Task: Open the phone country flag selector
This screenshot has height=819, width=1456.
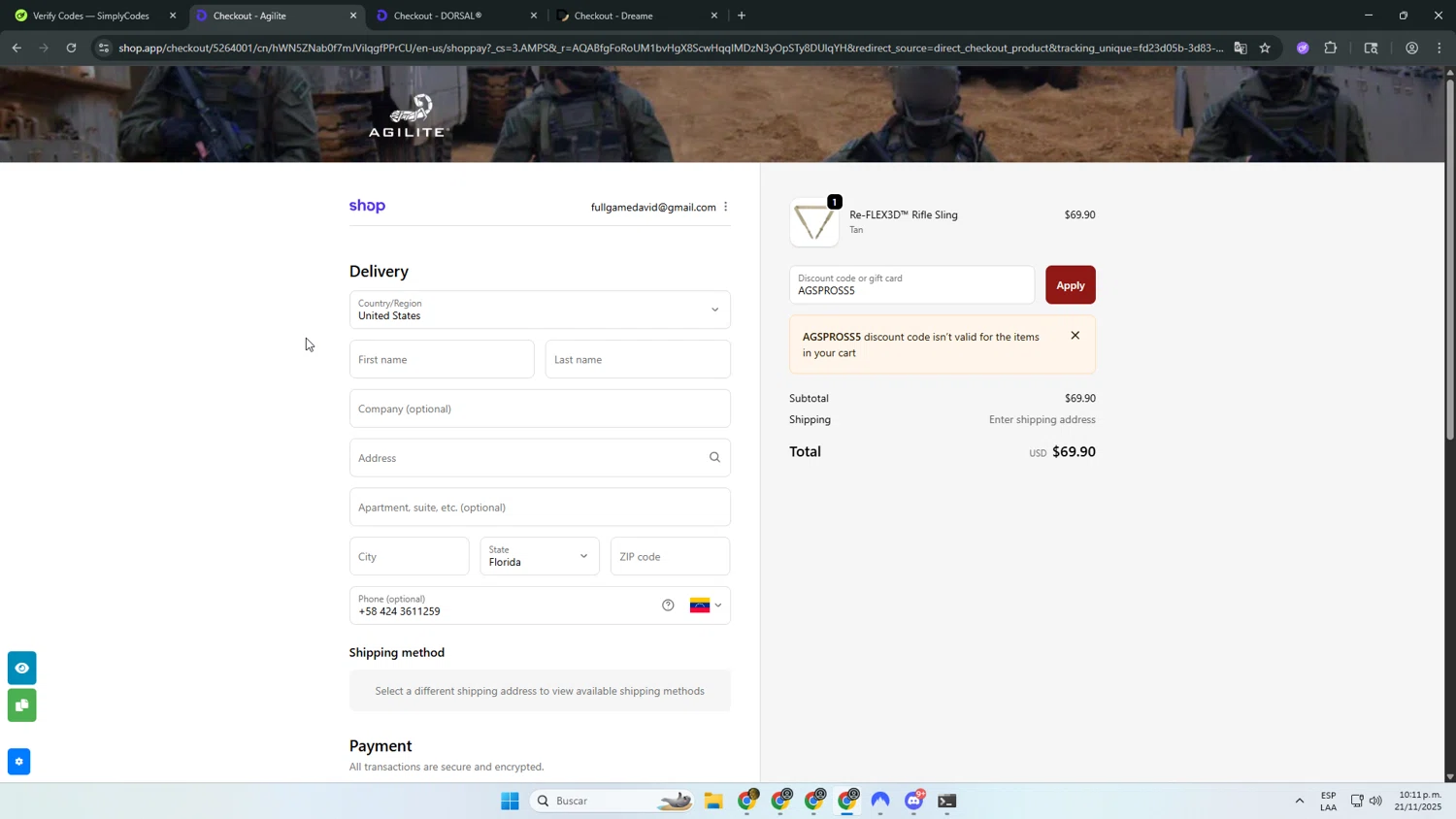Action: (706, 606)
